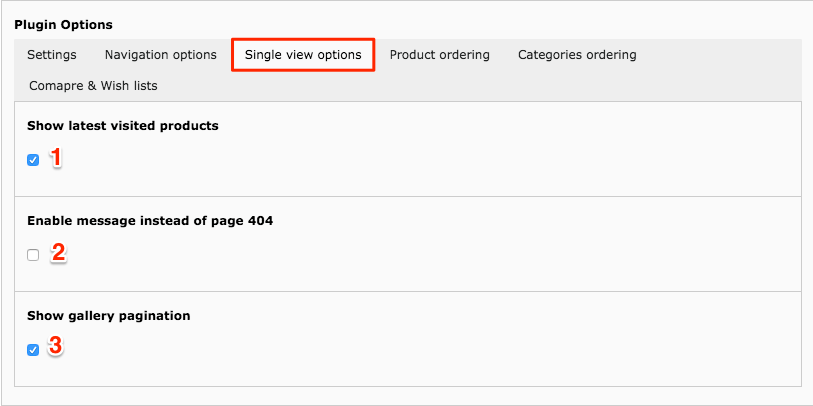
Task: Click the red number 2 annotation
Action: 58,253
